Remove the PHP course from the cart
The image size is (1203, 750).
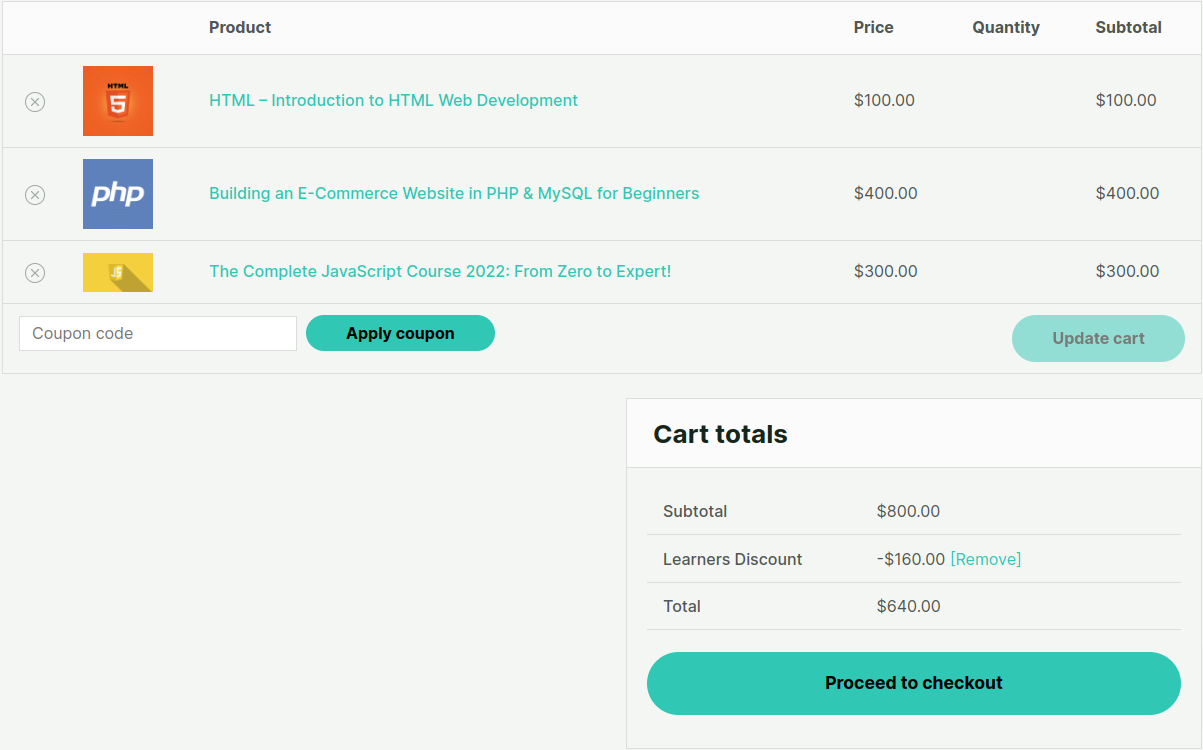(35, 194)
